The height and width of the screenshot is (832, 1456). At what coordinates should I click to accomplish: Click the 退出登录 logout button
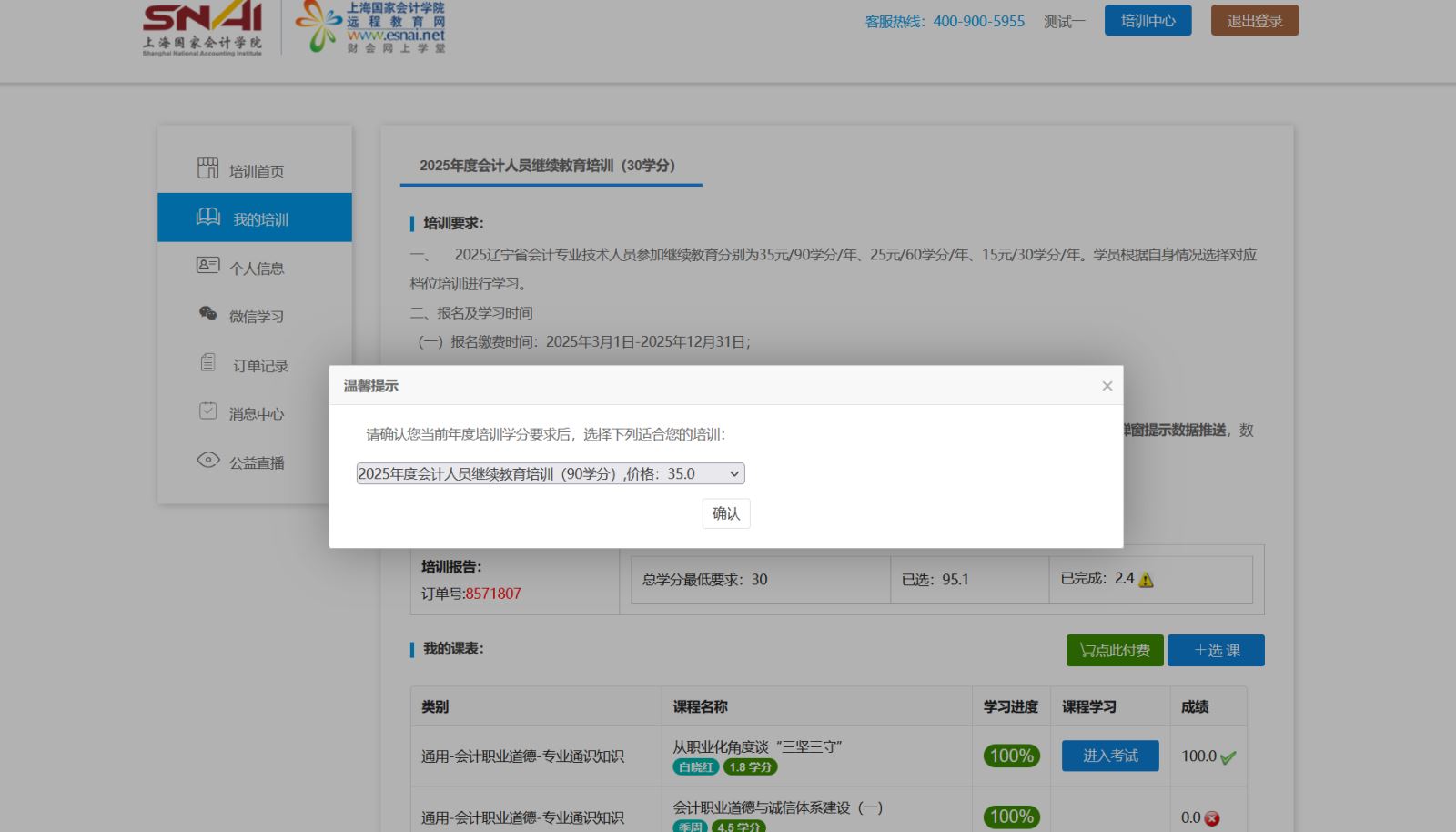point(1254,21)
